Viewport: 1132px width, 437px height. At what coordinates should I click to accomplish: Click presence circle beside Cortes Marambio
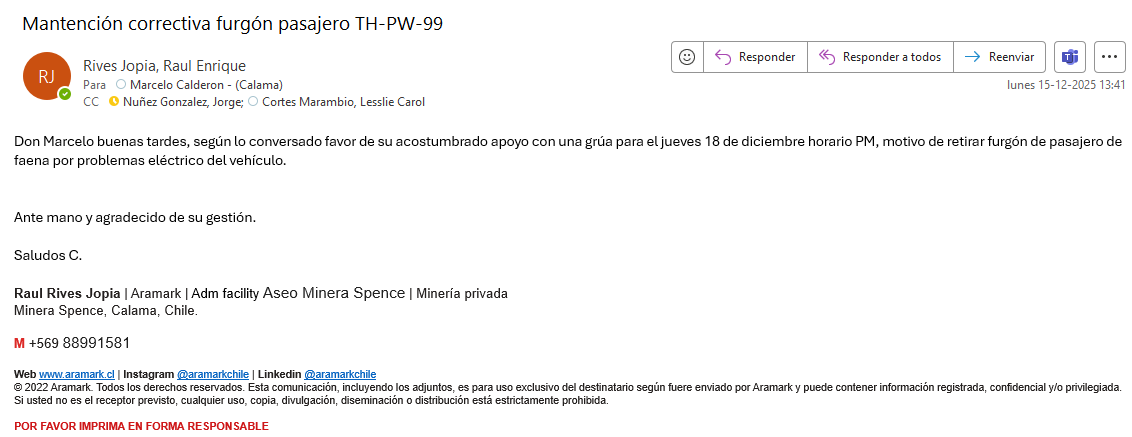coord(253,102)
